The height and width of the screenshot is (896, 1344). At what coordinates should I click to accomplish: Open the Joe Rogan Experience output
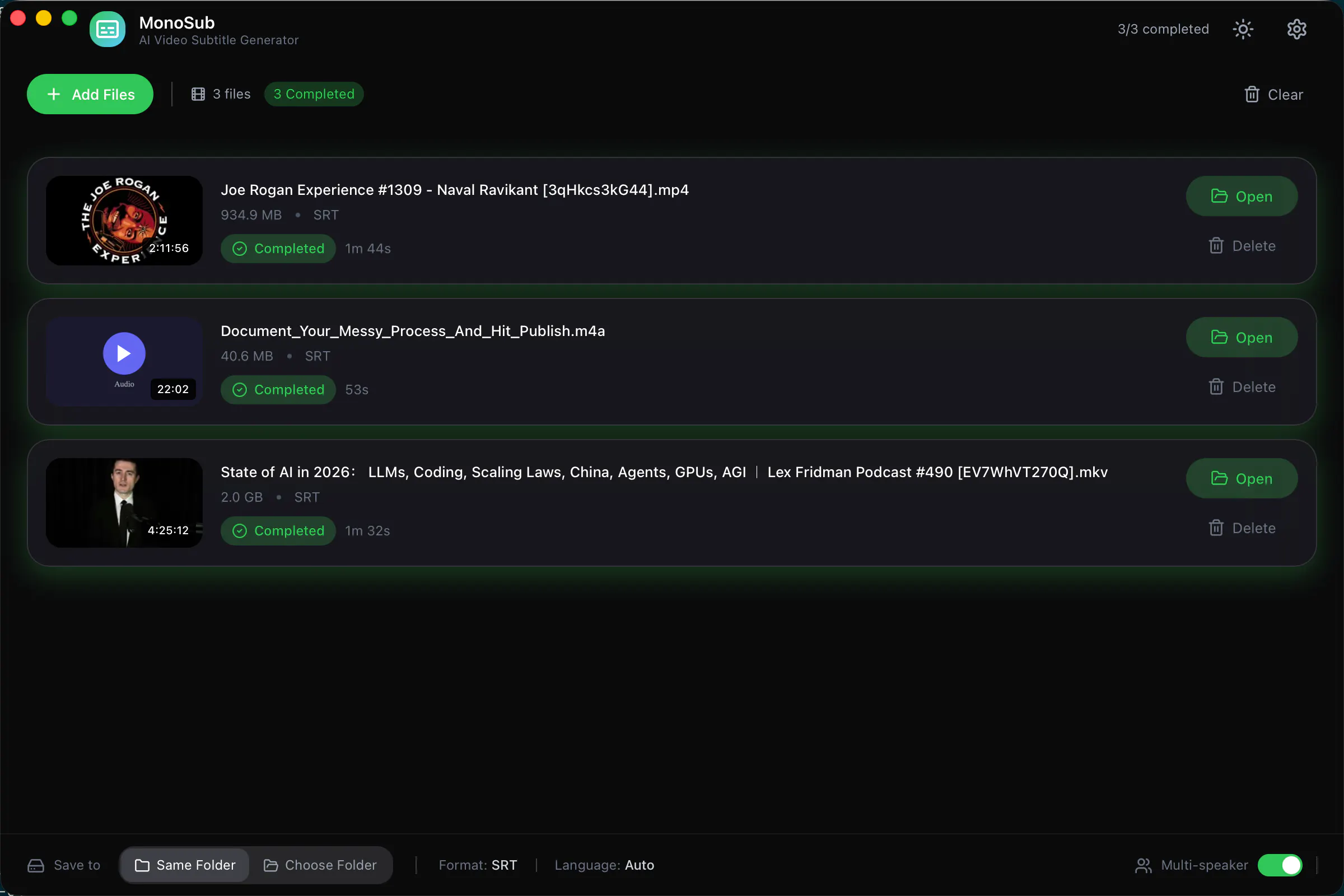pyautogui.click(x=1242, y=197)
